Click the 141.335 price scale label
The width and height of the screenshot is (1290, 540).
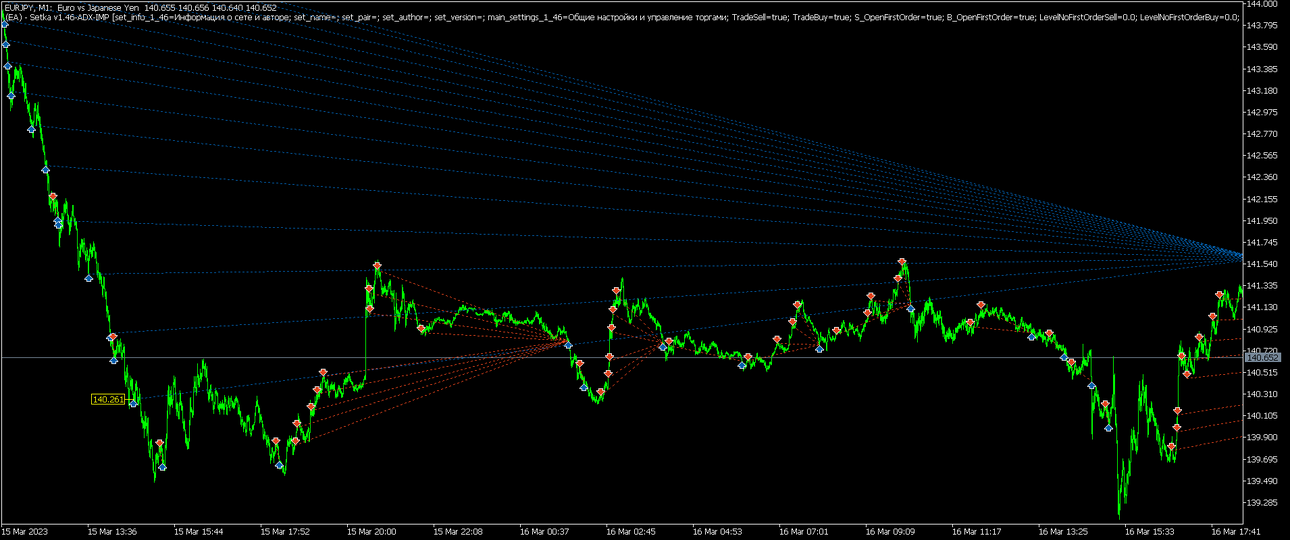click(1263, 286)
